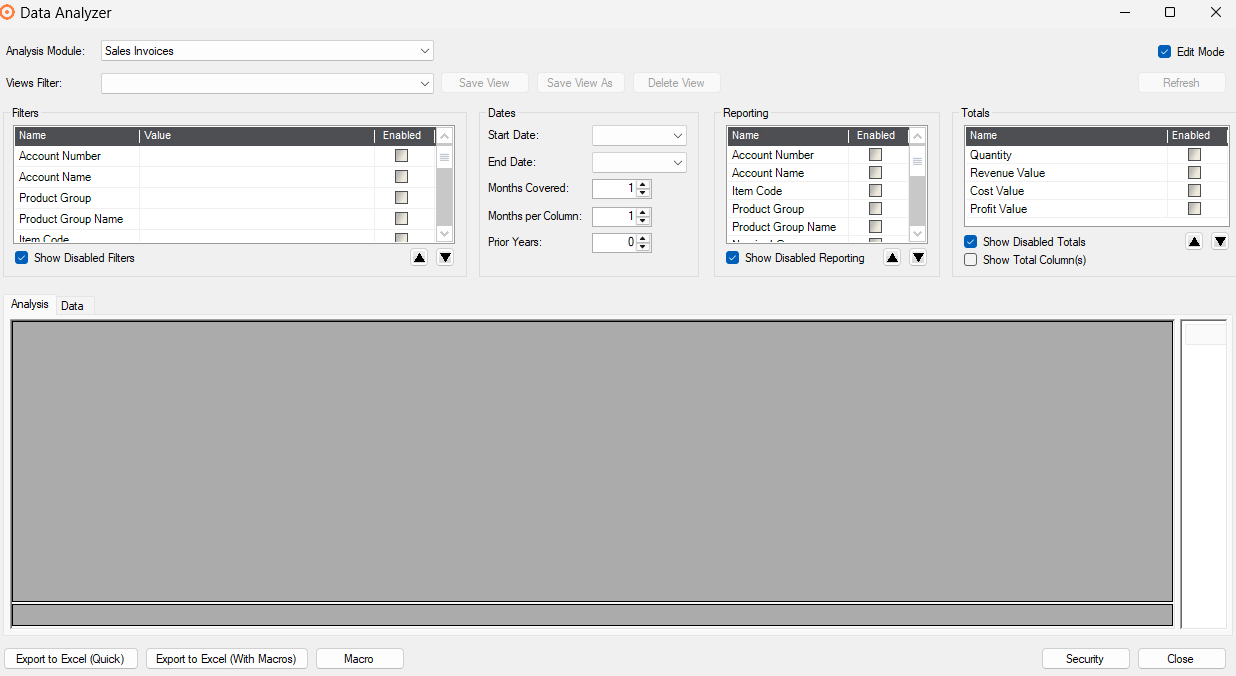Select Product Group row in Reporting
Viewport: 1236px width, 676px height.
(818, 209)
